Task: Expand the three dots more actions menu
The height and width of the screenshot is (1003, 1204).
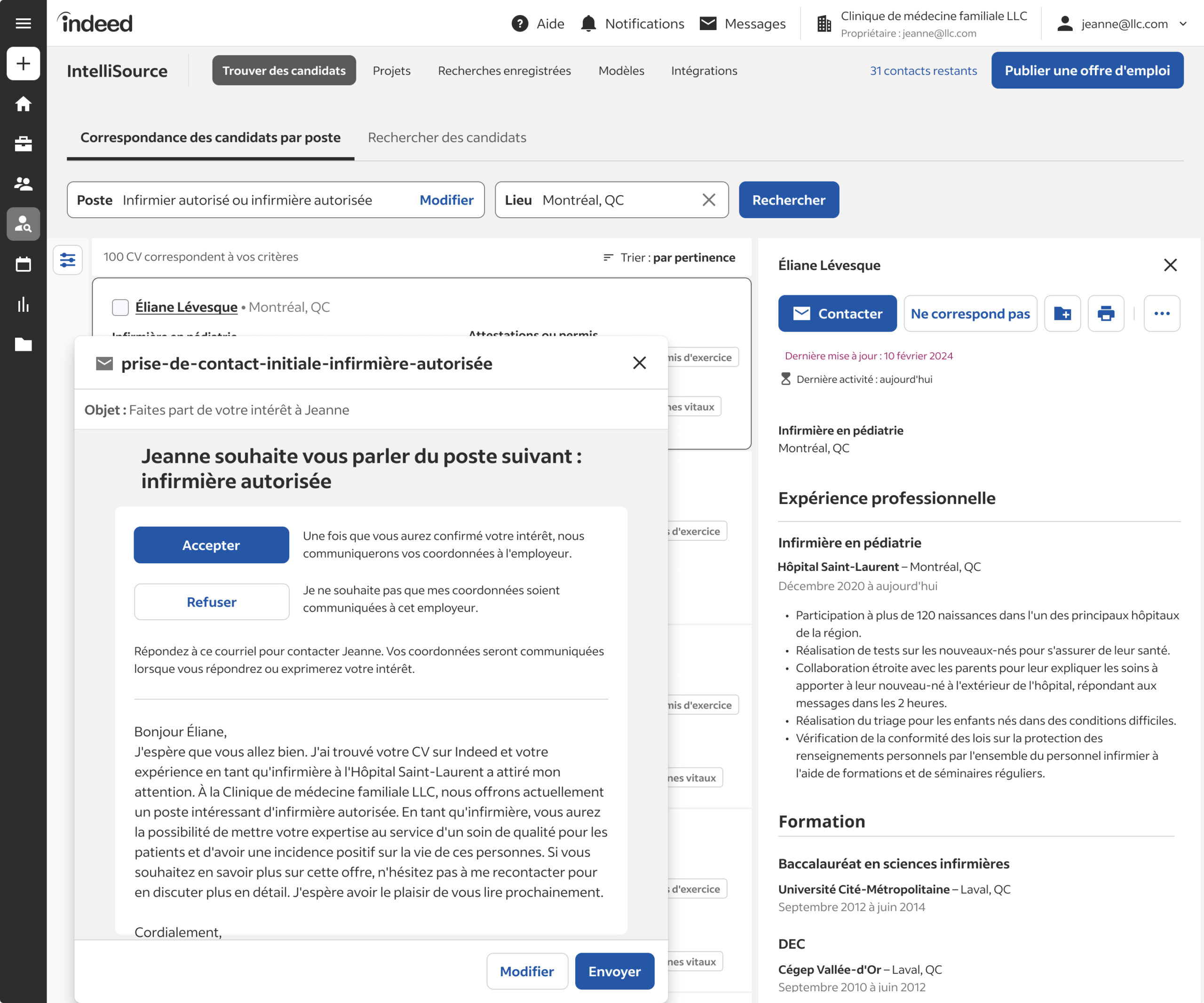Action: [1162, 314]
